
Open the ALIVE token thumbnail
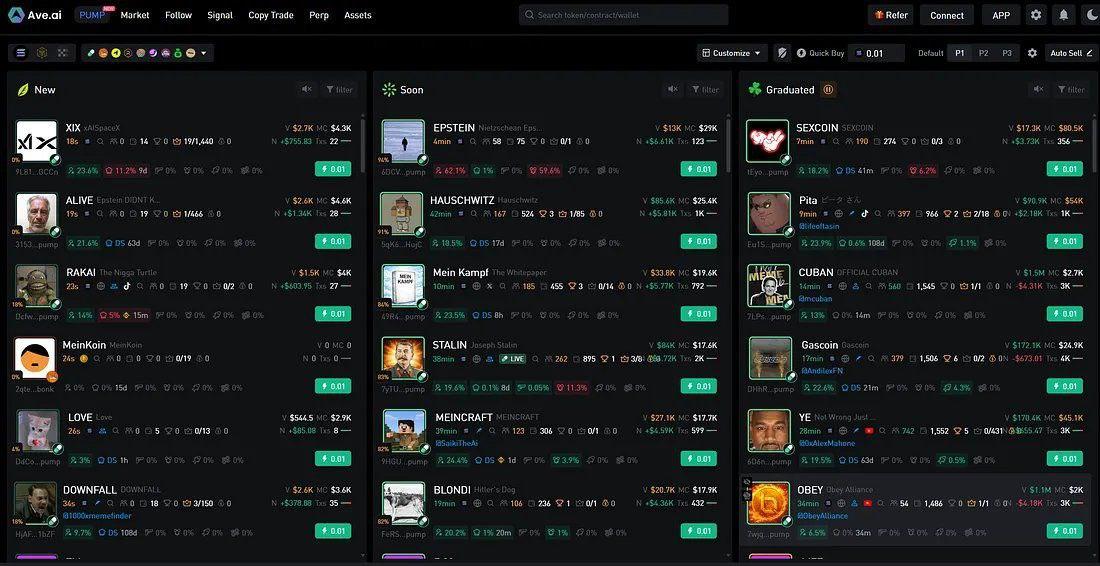[x=36, y=213]
